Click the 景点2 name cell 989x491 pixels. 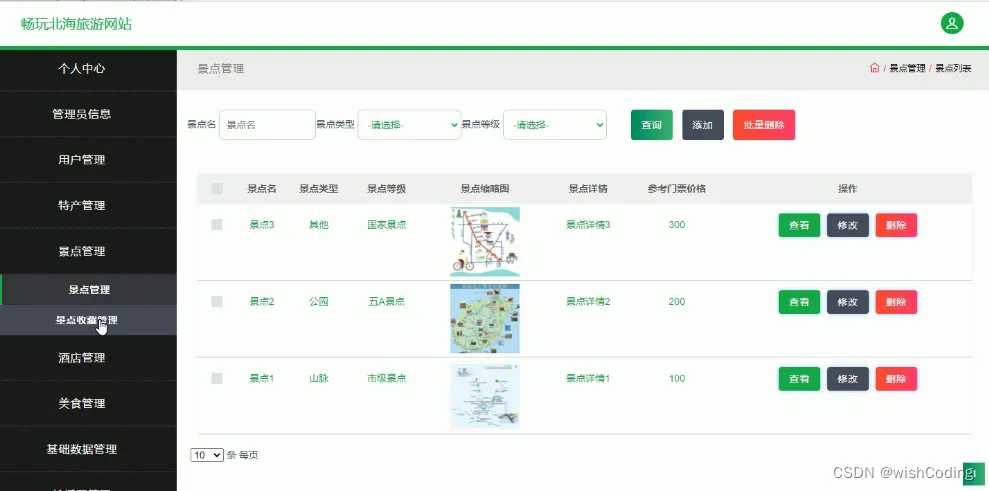coord(262,302)
